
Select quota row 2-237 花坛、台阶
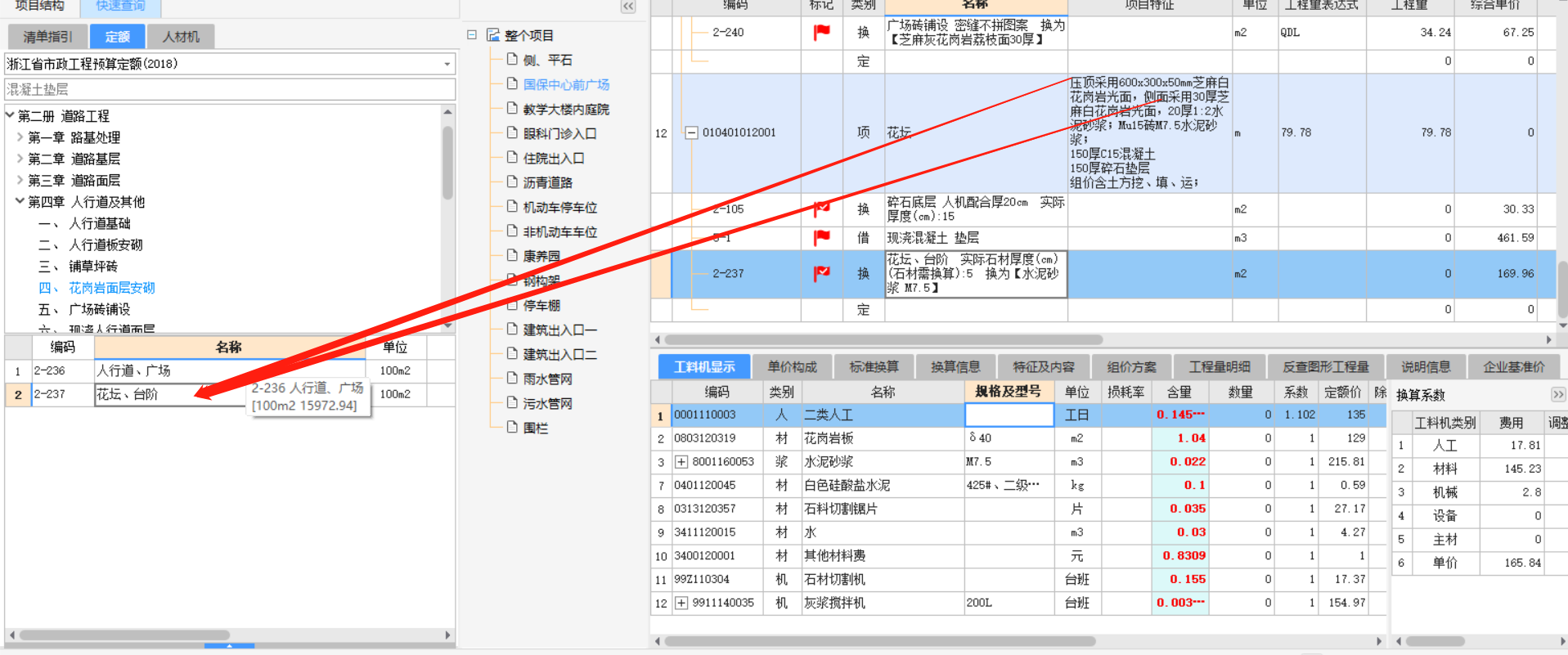click(x=230, y=394)
